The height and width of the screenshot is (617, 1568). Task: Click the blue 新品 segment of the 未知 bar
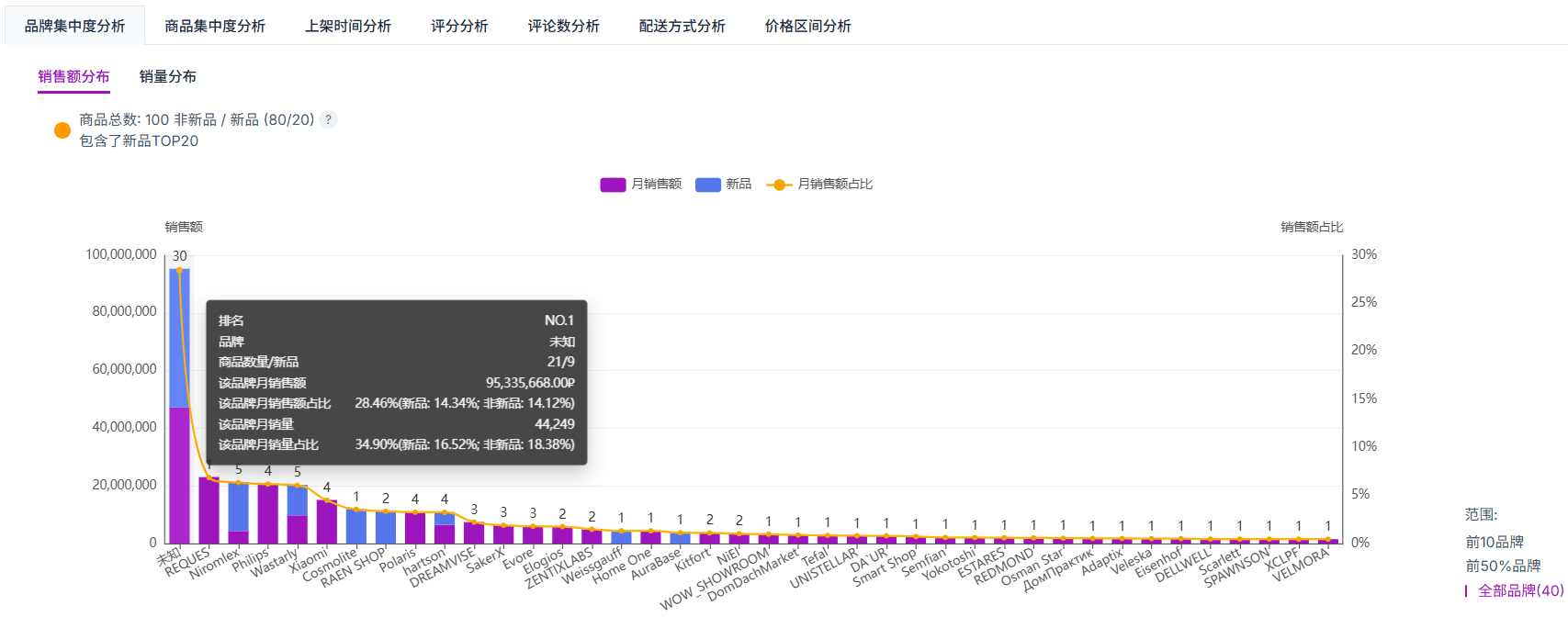[179, 338]
